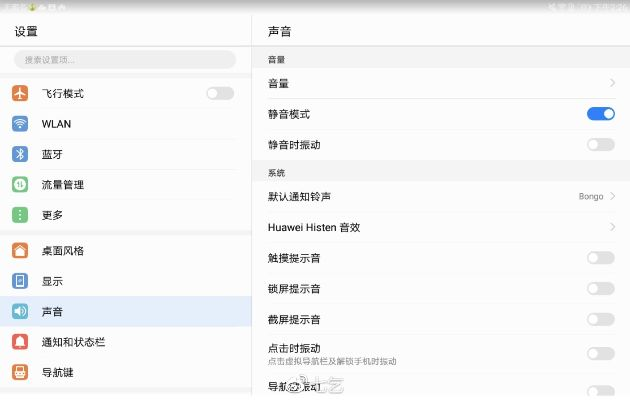Expand the 音量 volume row chevron

[x=612, y=83]
